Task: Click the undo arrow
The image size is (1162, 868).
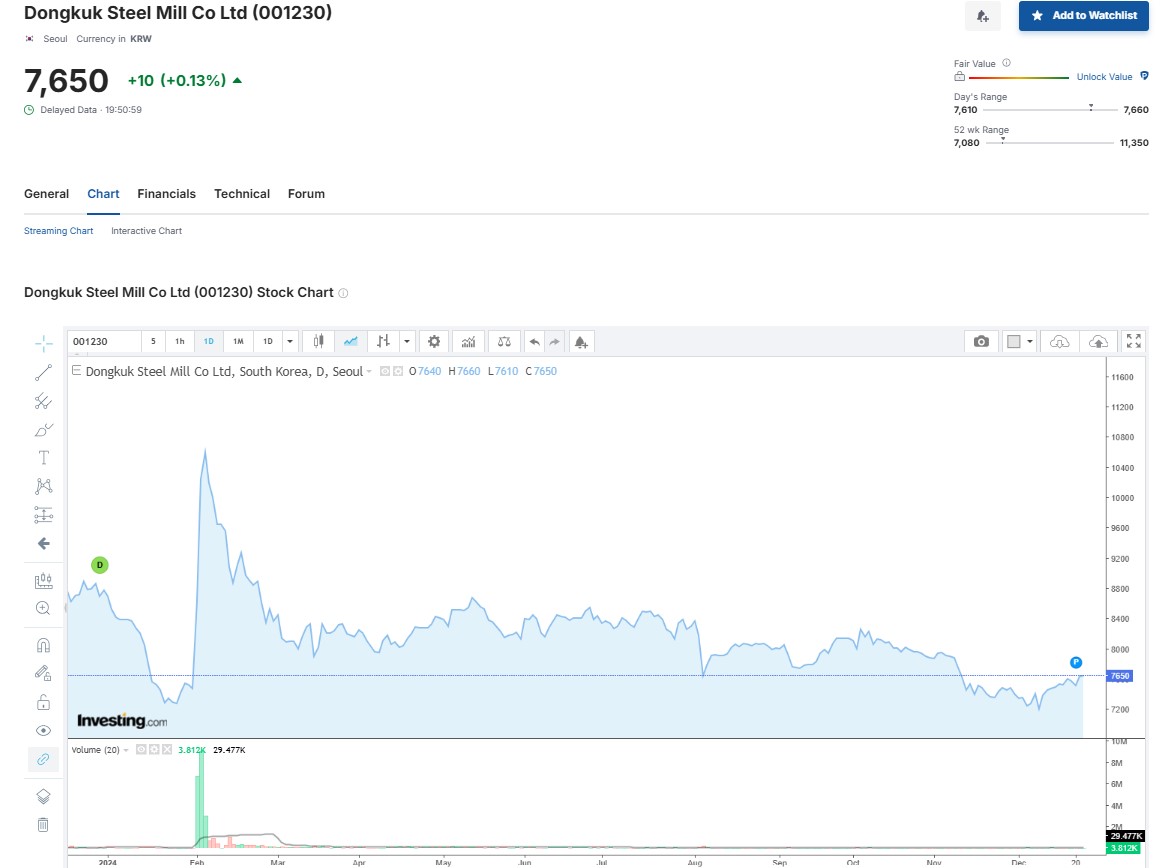Action: click(534, 342)
